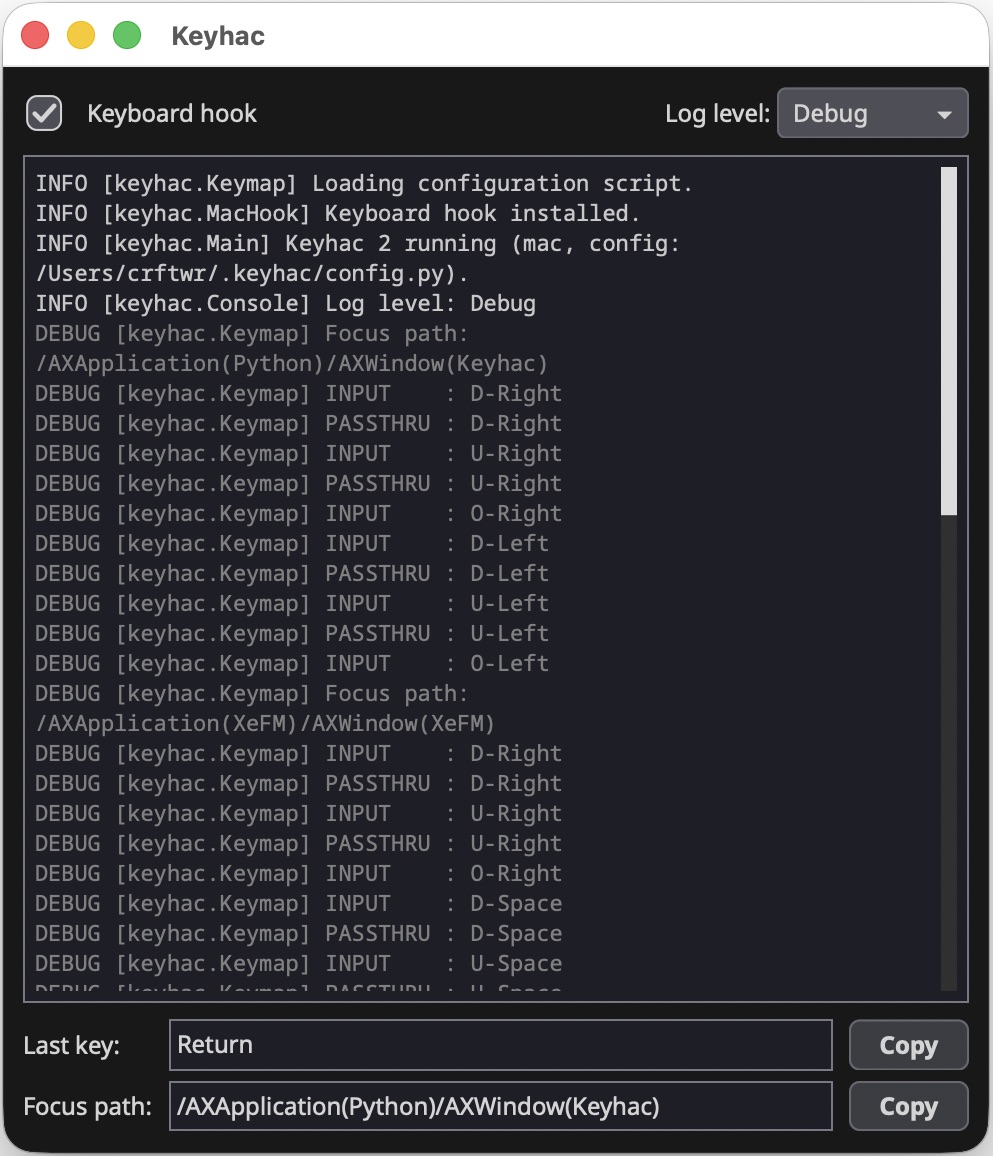Click the 'PASSTHRU : D-Left' log line
The width and height of the screenshot is (993, 1156).
[x=292, y=574]
